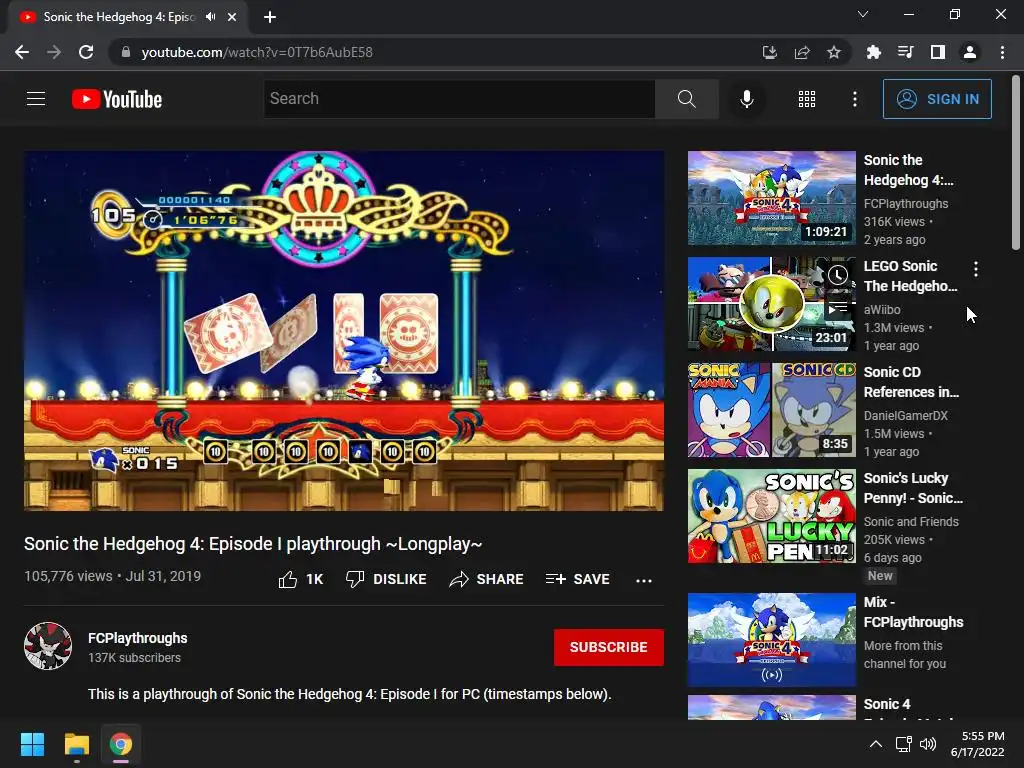Open FCPlaythroughs channel avatar
The image size is (1024, 768).
48,647
